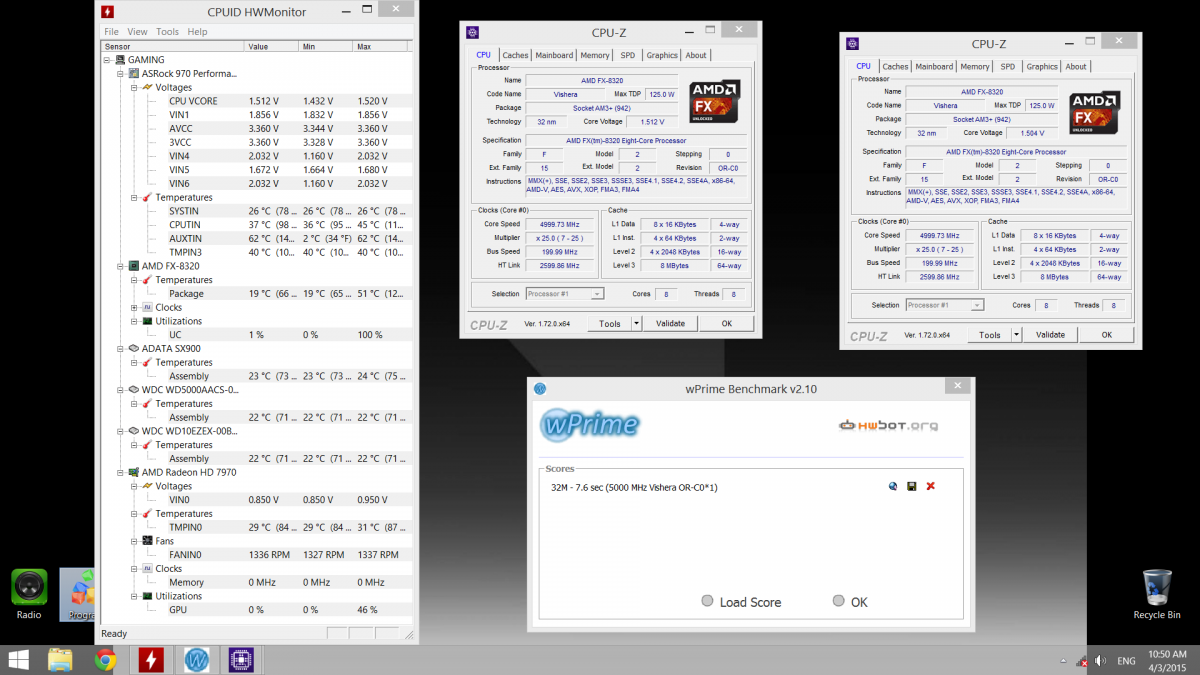
Task: Click Validate in the right CPU-Z window
Action: point(1050,335)
